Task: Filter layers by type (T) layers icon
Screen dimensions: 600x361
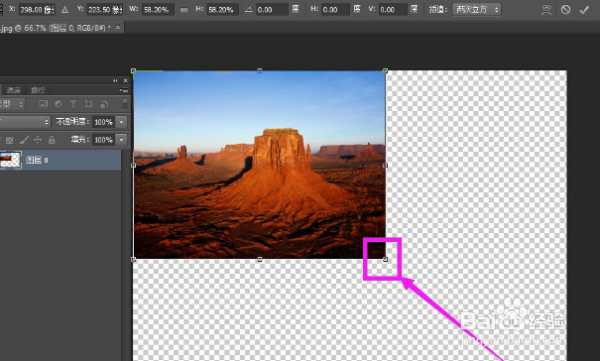Action: click(73, 104)
